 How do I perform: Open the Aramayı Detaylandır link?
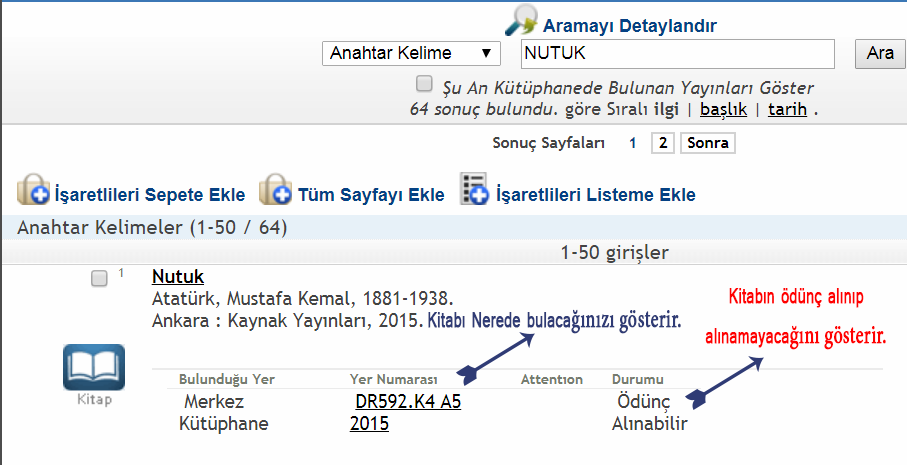pos(630,26)
